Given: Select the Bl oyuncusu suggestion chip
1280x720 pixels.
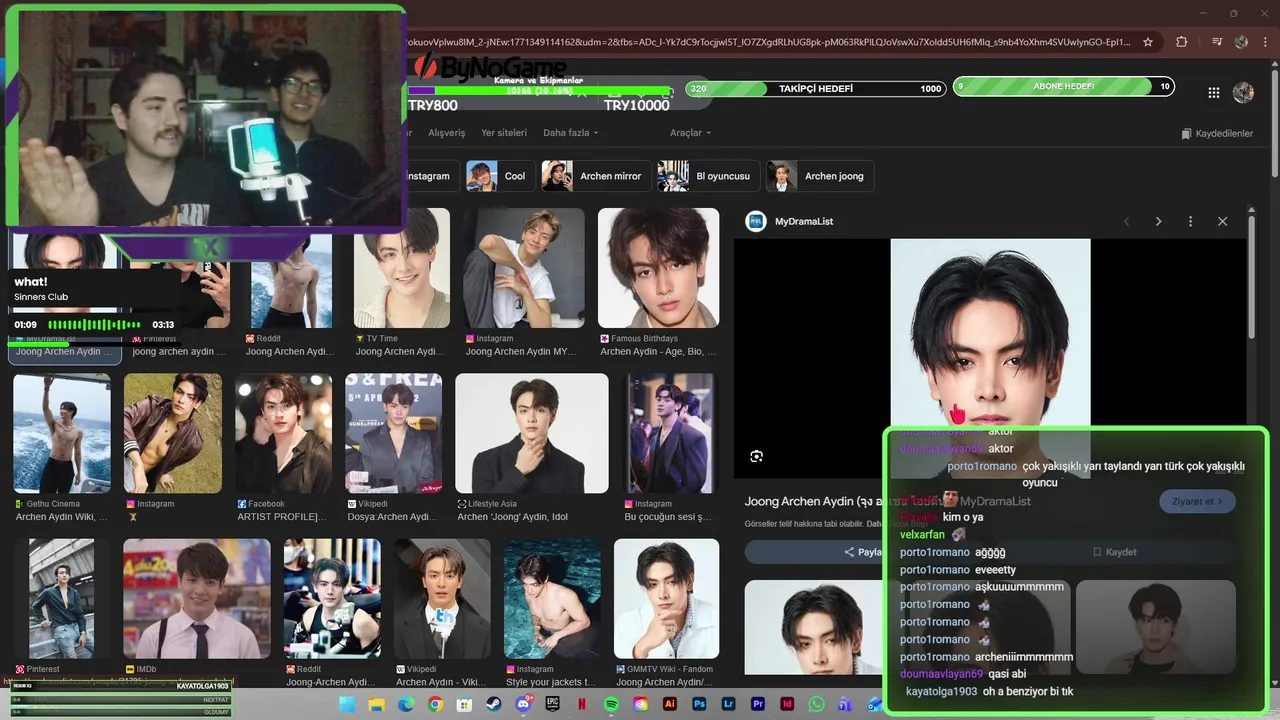Looking at the screenshot, I should tap(707, 176).
